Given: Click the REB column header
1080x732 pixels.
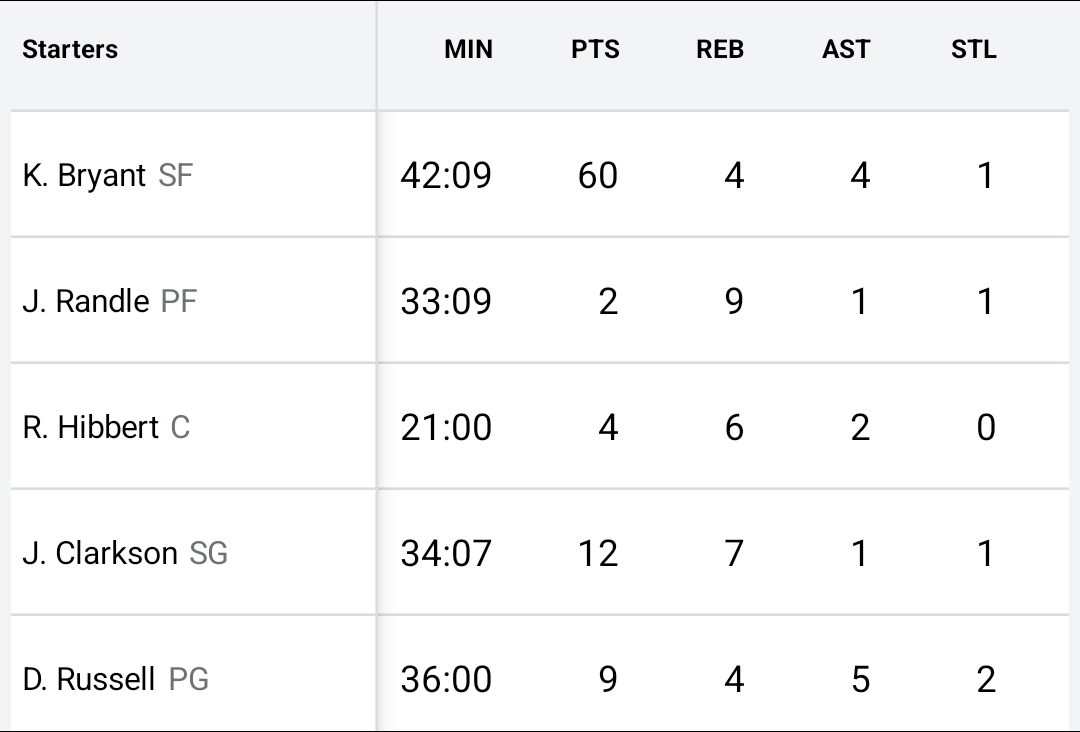Looking at the screenshot, I should point(720,50).
